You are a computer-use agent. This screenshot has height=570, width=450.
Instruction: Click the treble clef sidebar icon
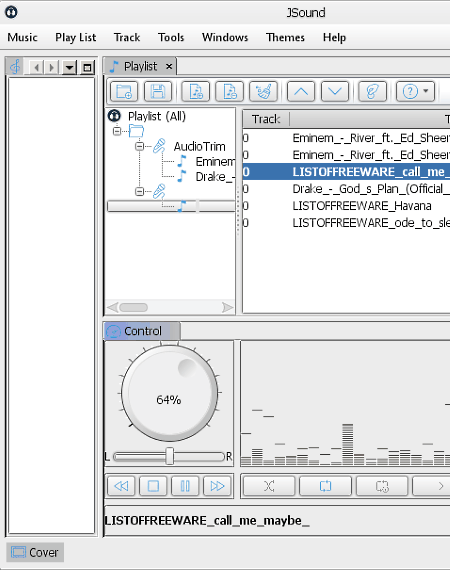click(x=15, y=67)
